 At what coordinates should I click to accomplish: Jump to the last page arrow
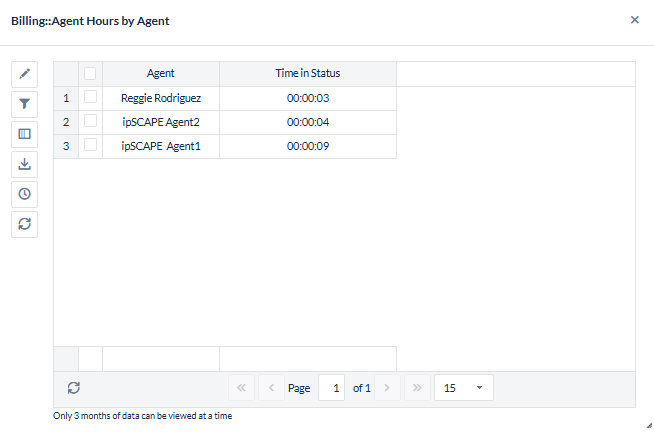[417, 388]
